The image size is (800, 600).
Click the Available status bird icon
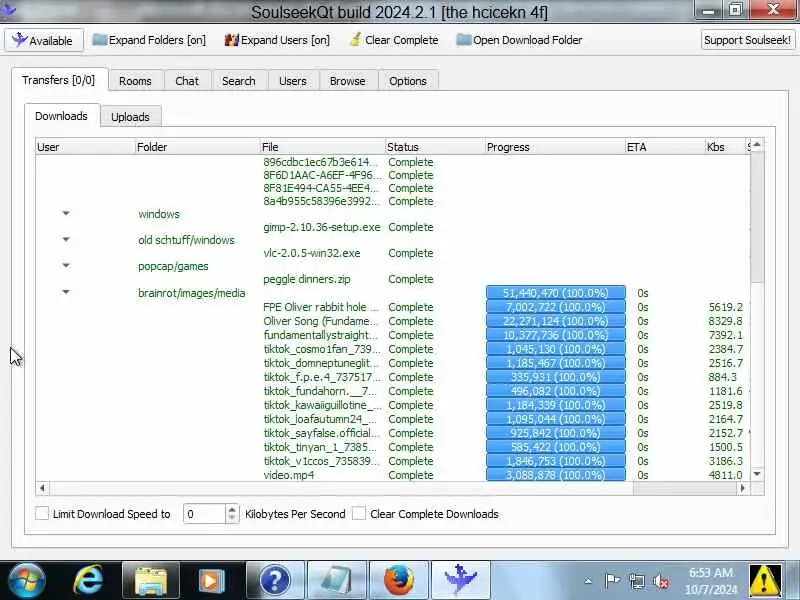(19, 39)
